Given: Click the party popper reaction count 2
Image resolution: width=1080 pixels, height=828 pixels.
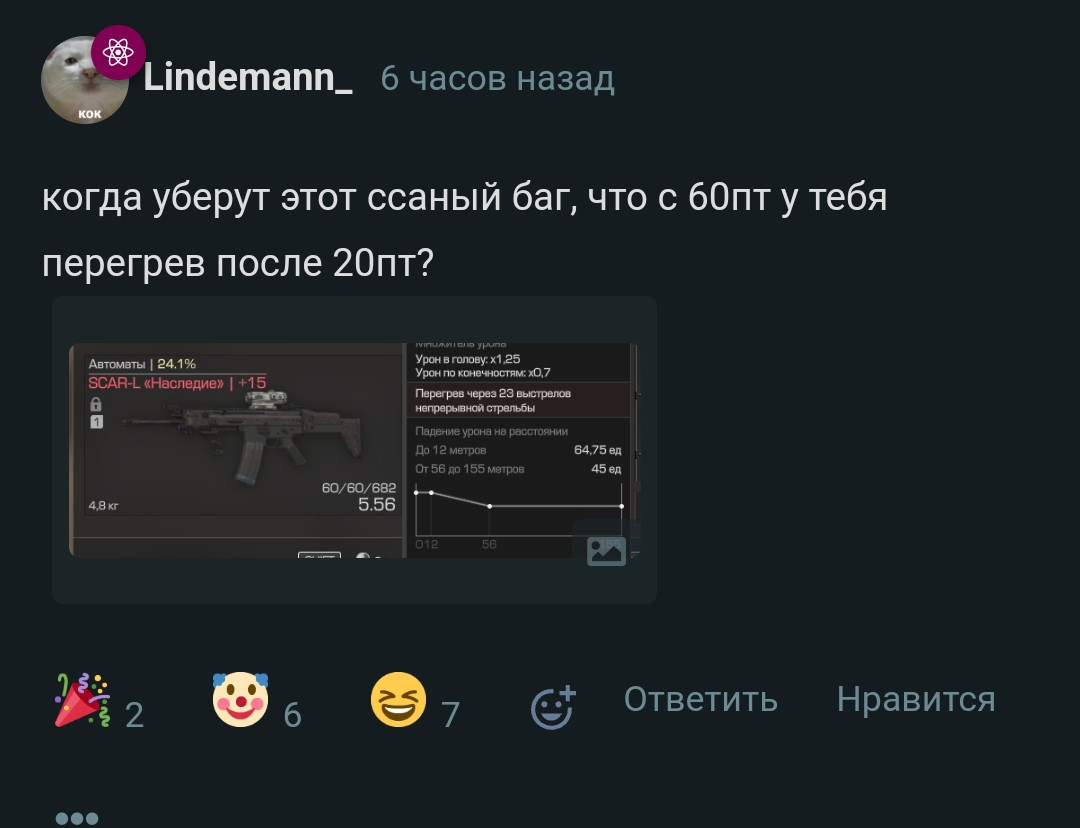Looking at the screenshot, I should (134, 715).
